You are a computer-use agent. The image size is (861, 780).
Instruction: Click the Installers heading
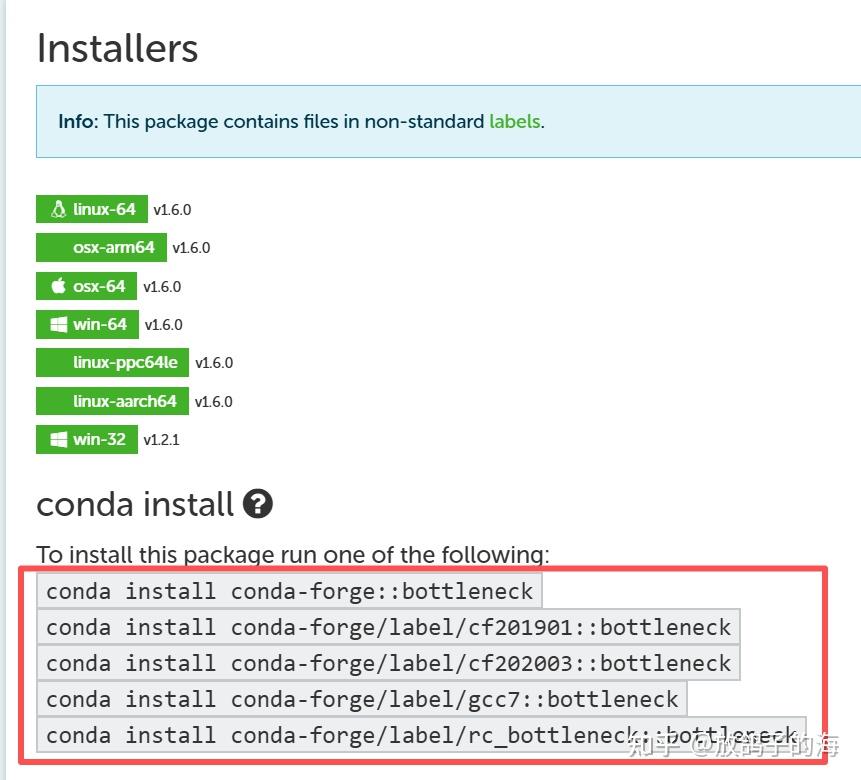pos(117,48)
